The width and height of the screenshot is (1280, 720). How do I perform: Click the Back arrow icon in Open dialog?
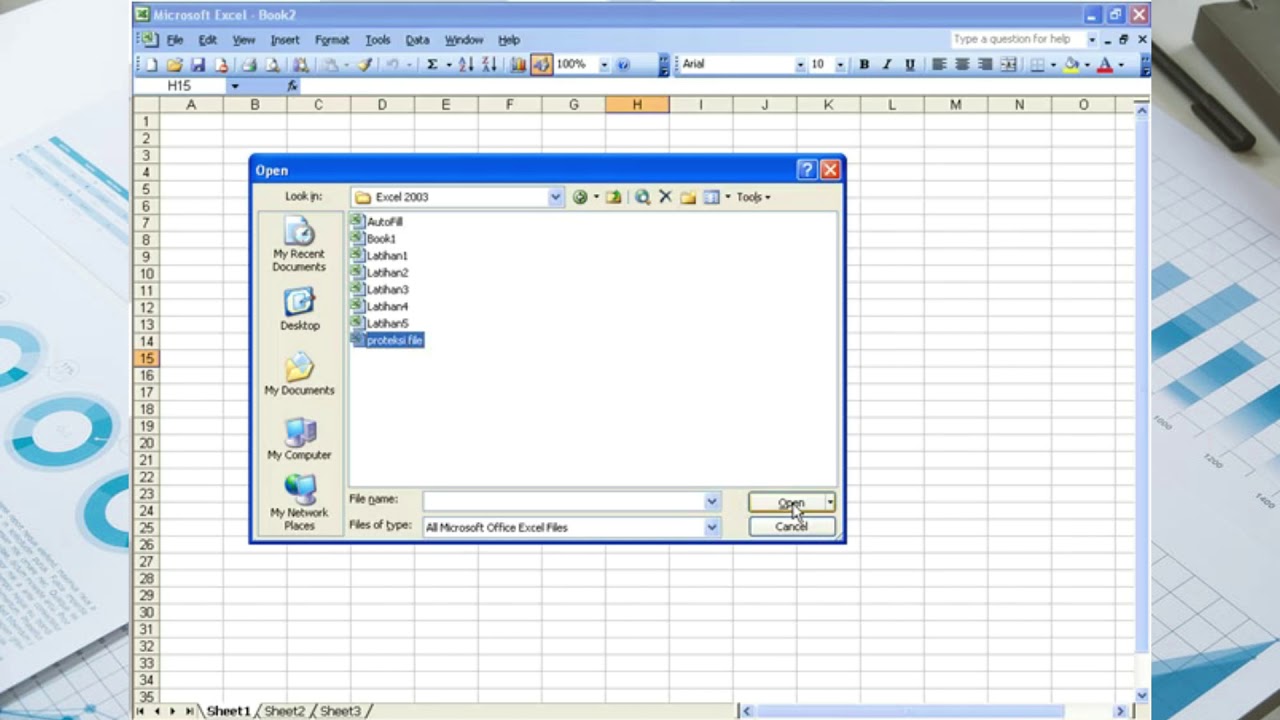pyautogui.click(x=580, y=197)
